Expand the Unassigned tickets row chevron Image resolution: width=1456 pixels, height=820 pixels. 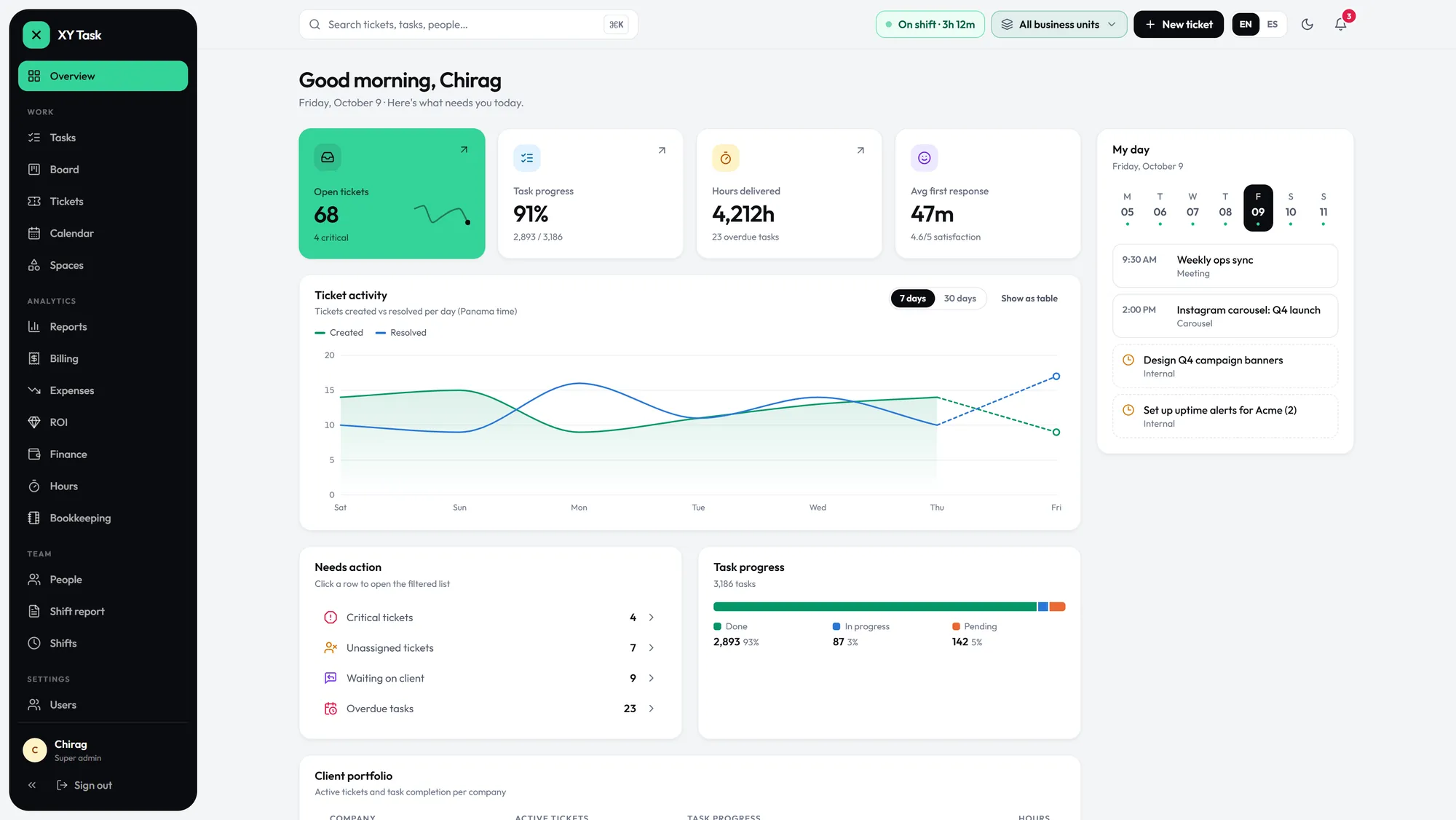651,647
